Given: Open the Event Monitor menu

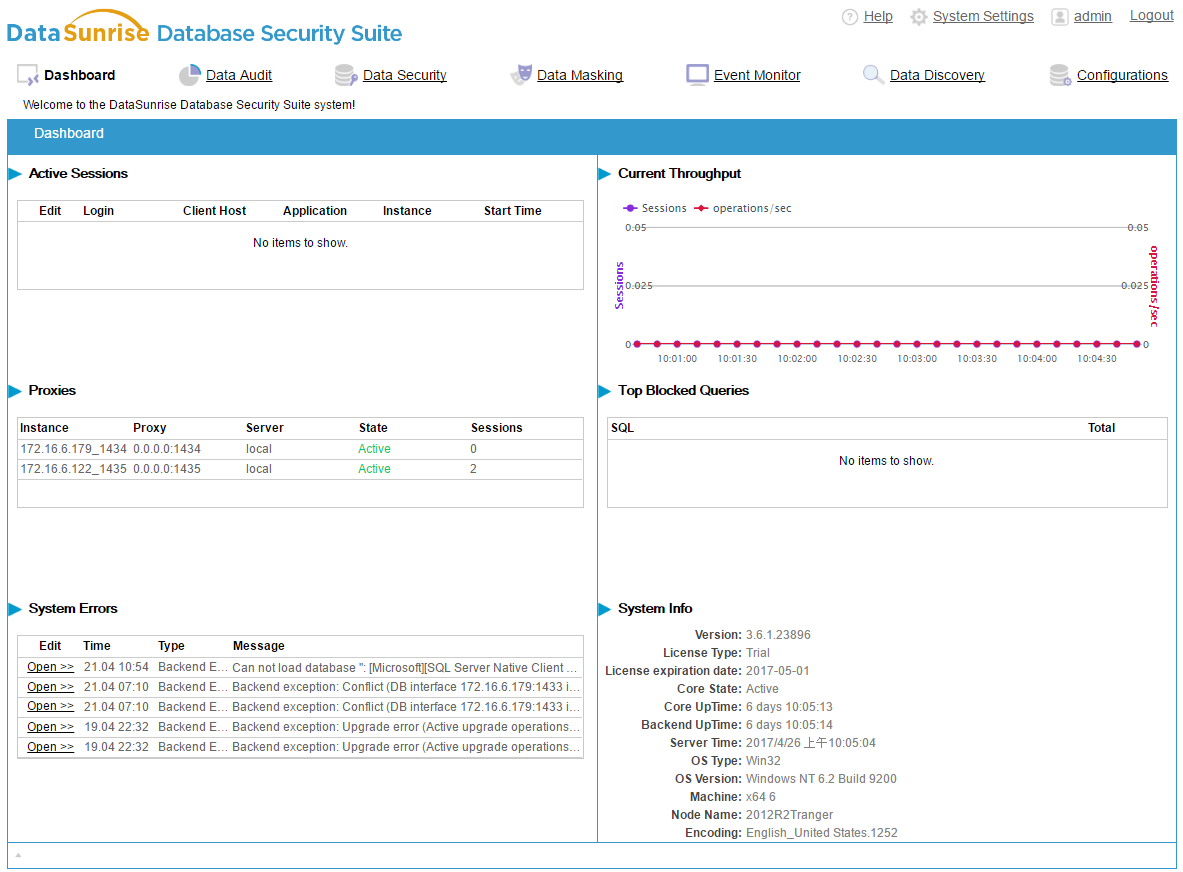Looking at the screenshot, I should tap(757, 75).
